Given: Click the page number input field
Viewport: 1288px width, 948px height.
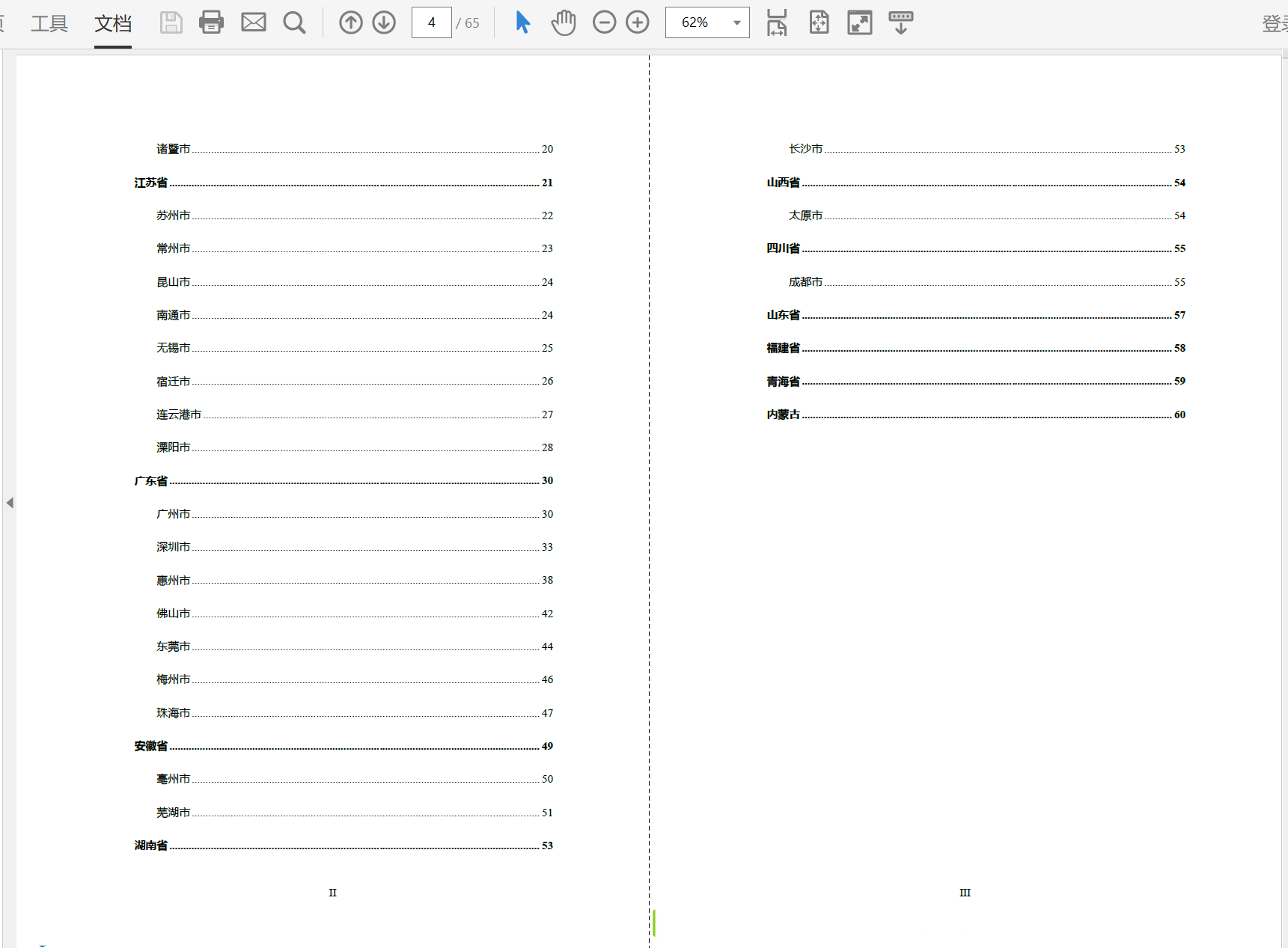Looking at the screenshot, I should point(432,22).
